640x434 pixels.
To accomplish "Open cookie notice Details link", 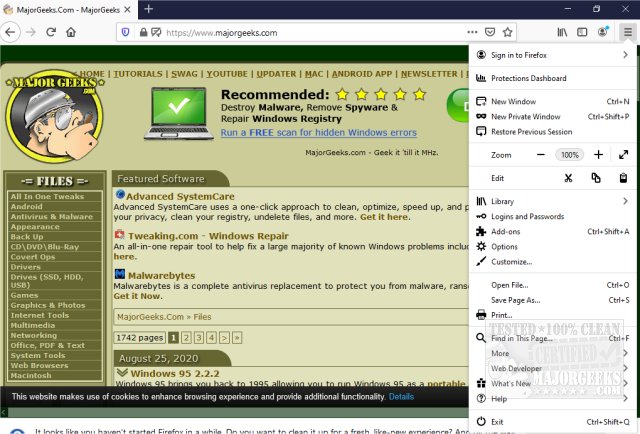I will (401, 396).
